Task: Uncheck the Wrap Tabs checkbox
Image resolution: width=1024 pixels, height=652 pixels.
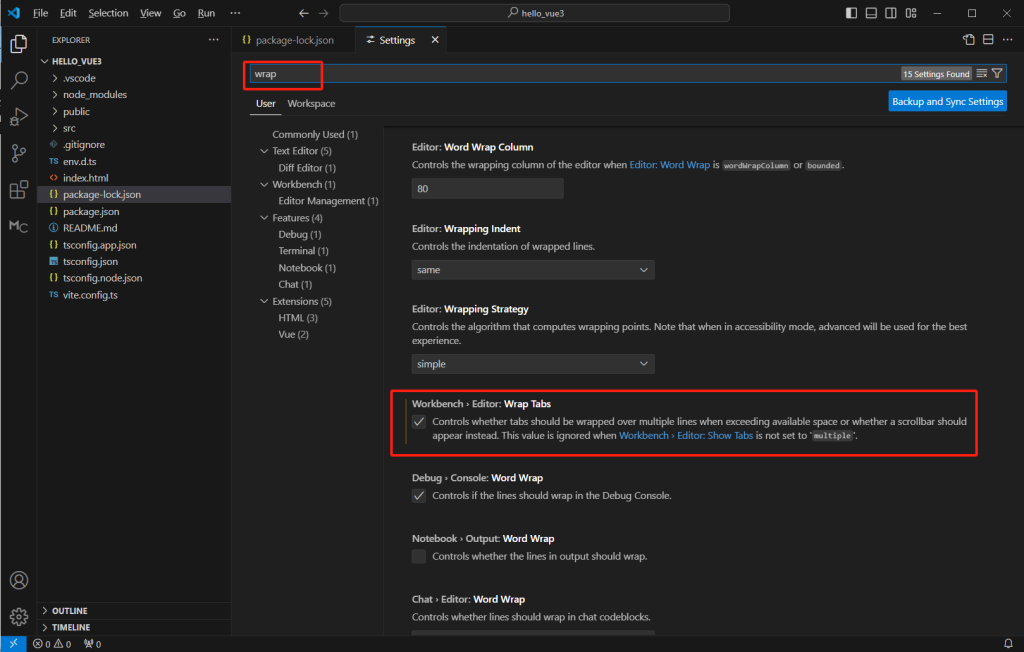Action: [x=419, y=422]
